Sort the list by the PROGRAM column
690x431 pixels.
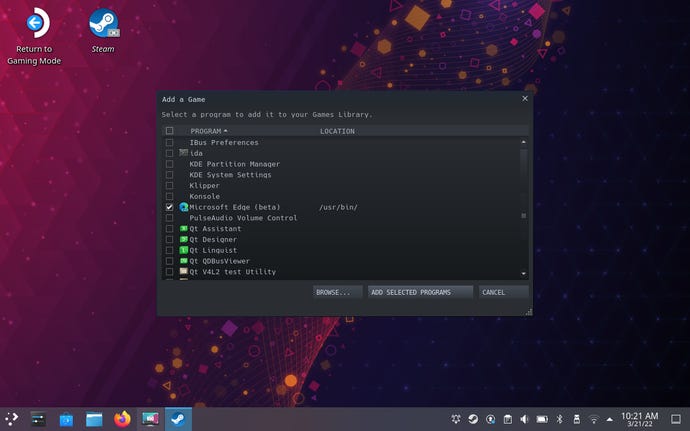coord(208,131)
